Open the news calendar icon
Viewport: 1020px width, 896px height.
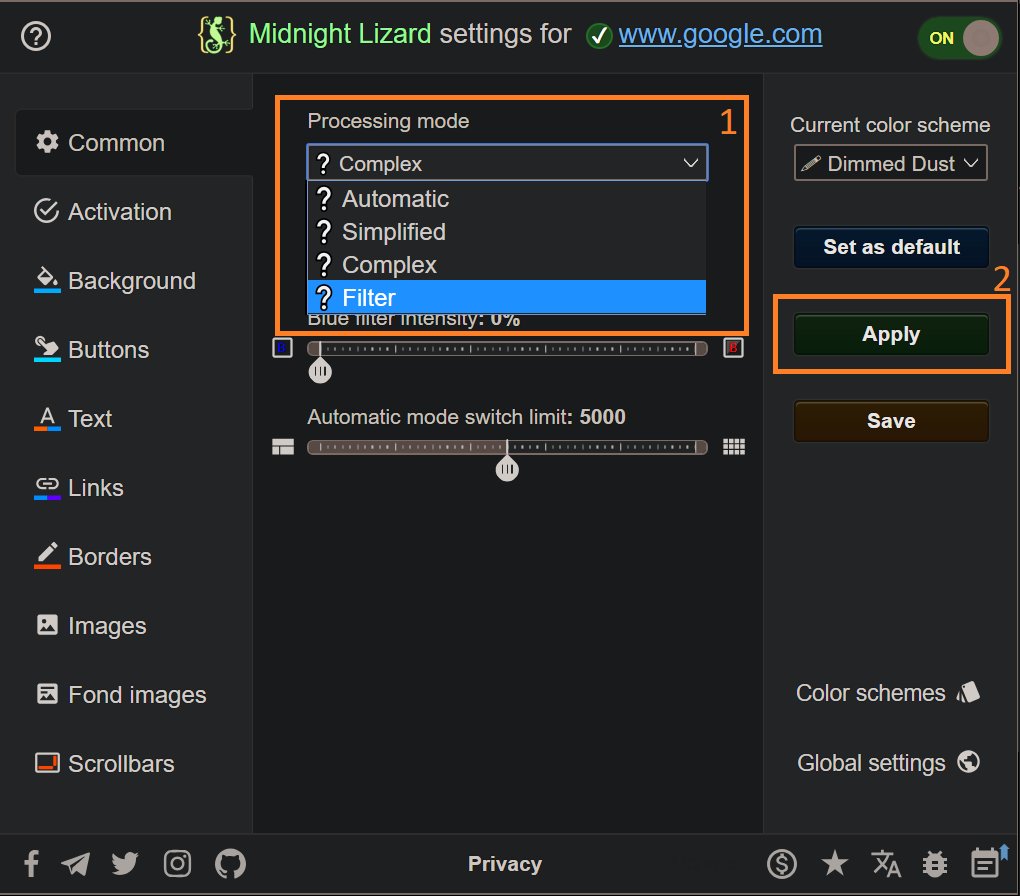[x=987, y=862]
